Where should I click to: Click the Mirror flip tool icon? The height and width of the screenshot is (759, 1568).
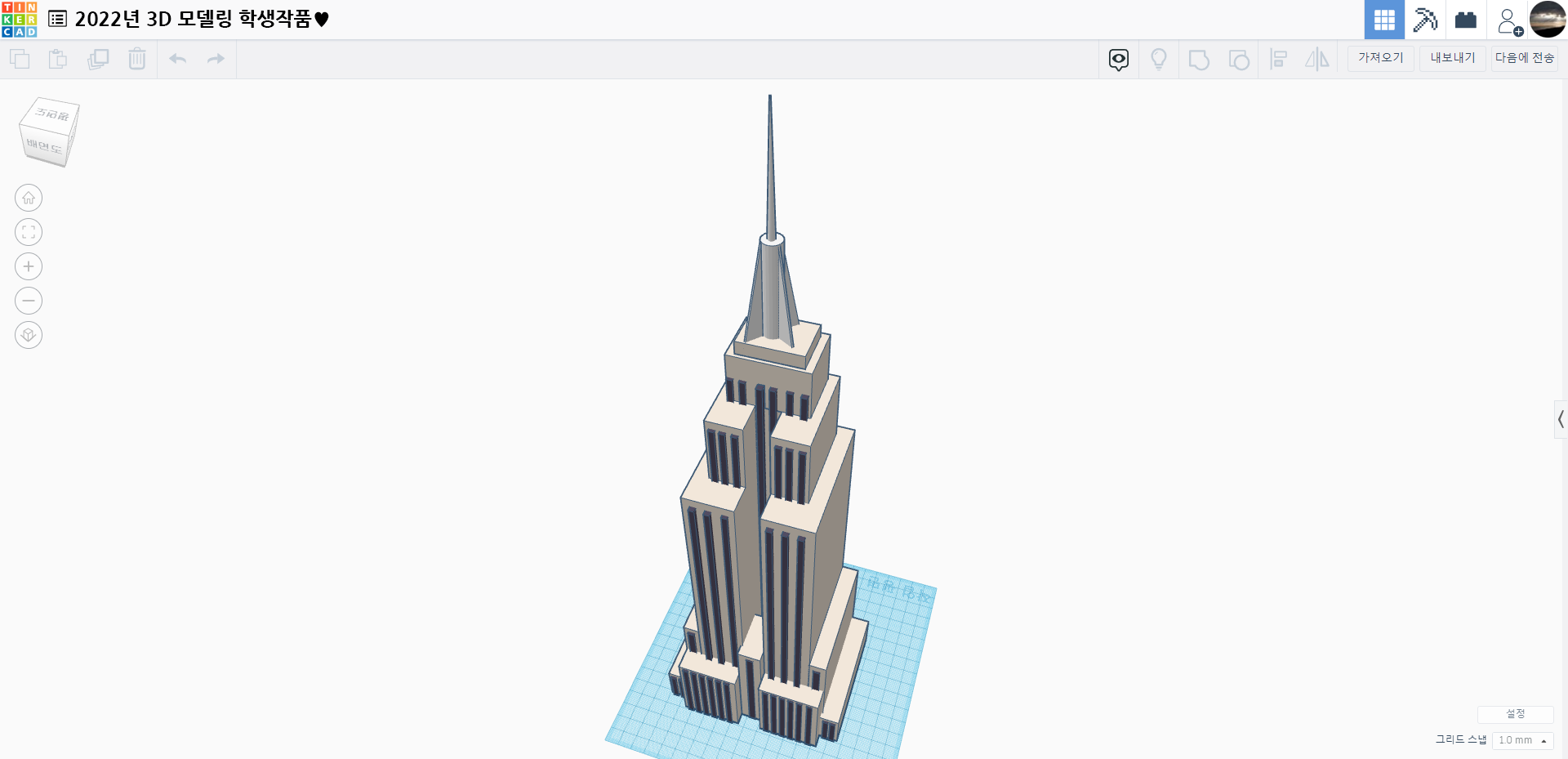(x=1317, y=60)
